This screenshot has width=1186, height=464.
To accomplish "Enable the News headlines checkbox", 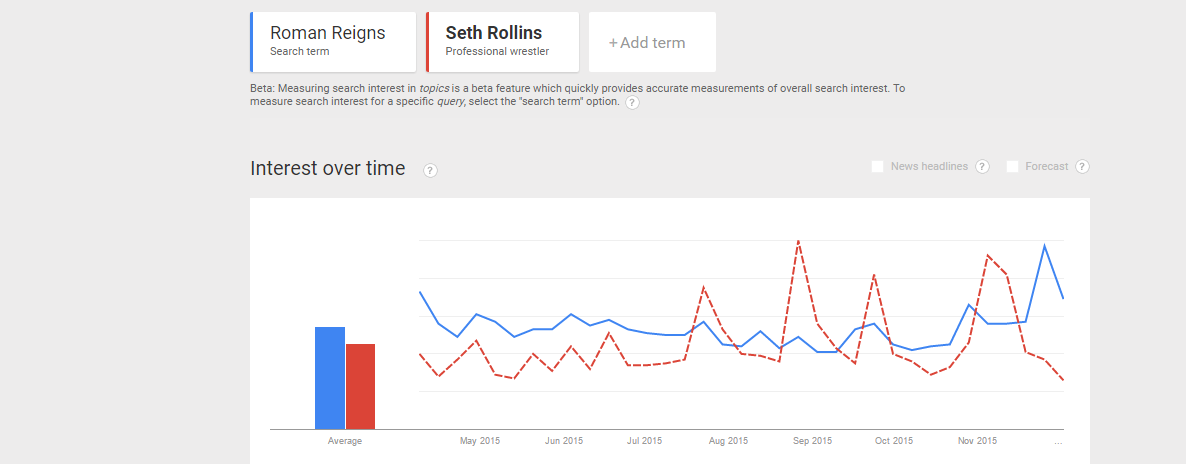I will (x=877, y=167).
